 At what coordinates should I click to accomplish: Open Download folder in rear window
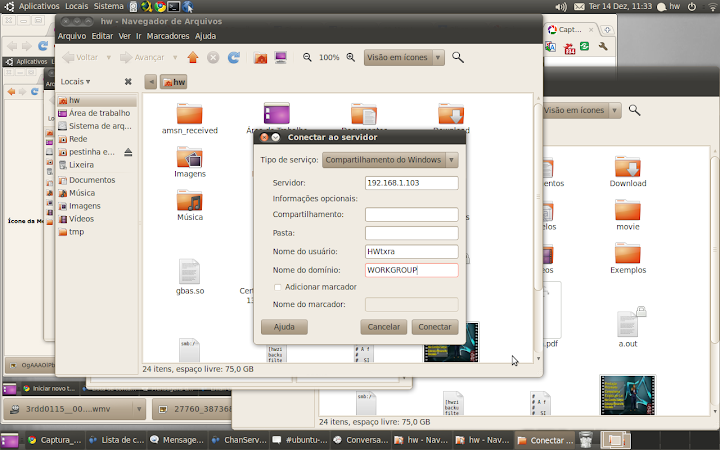click(628, 171)
